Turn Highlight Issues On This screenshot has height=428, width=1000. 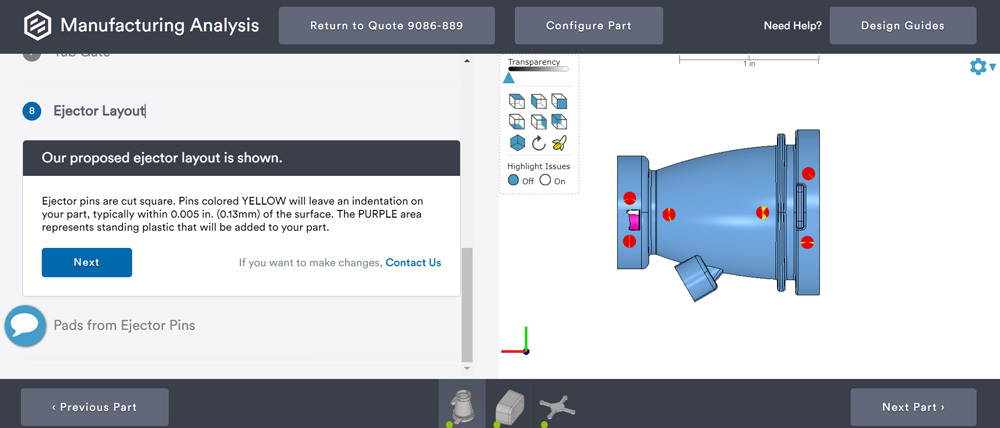point(545,181)
